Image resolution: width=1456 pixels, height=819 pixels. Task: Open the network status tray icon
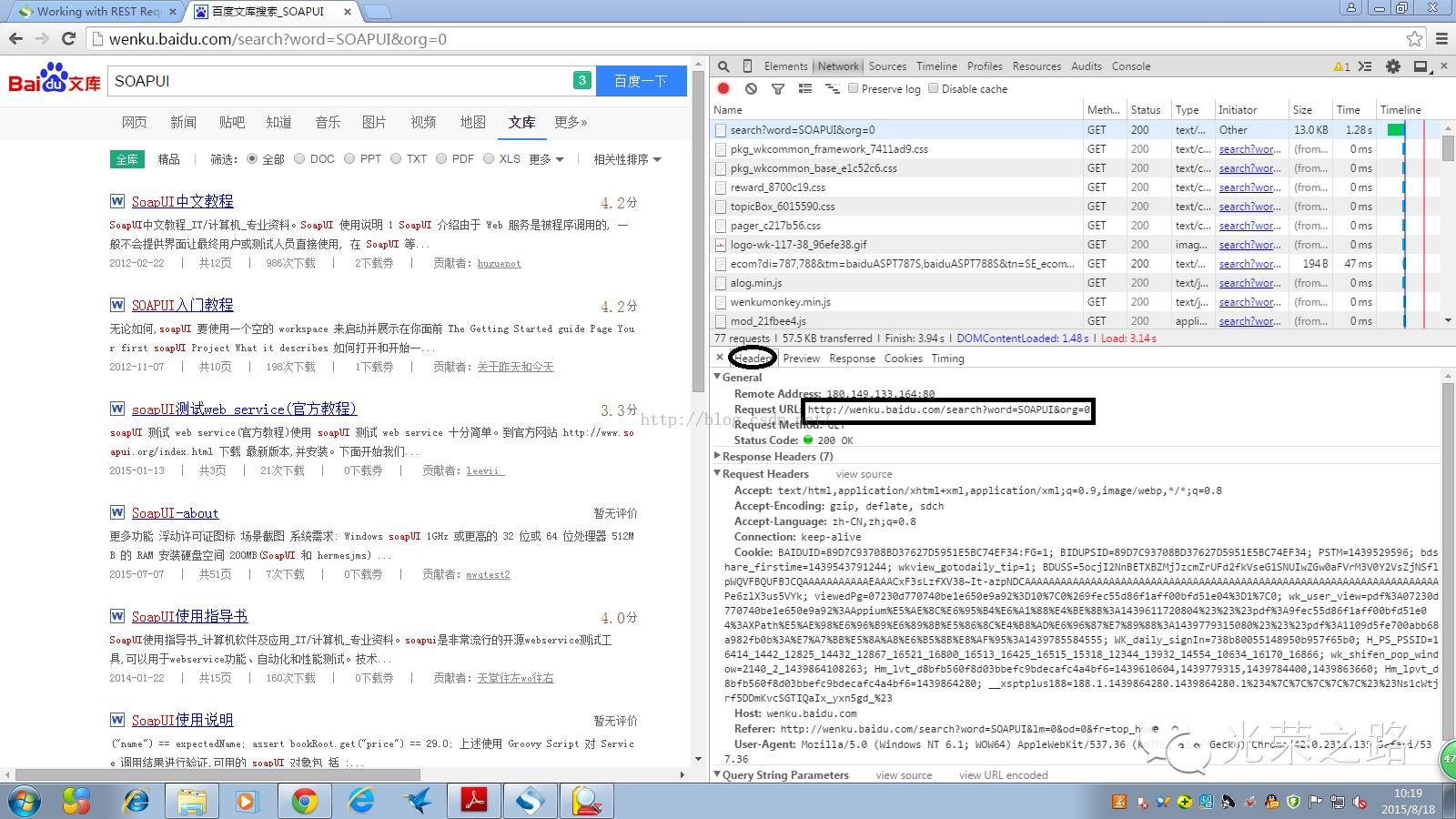(1338, 802)
